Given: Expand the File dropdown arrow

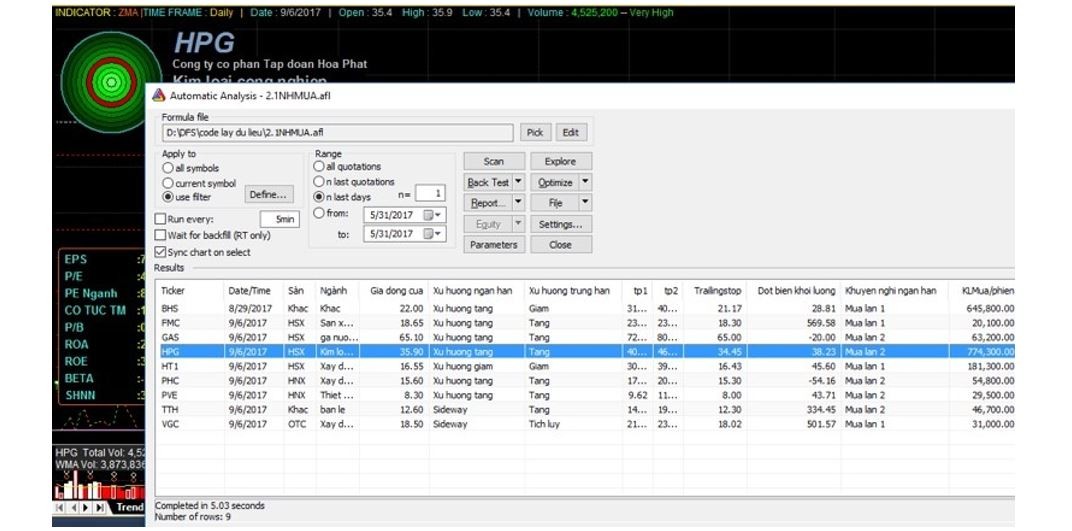Looking at the screenshot, I should (585, 203).
